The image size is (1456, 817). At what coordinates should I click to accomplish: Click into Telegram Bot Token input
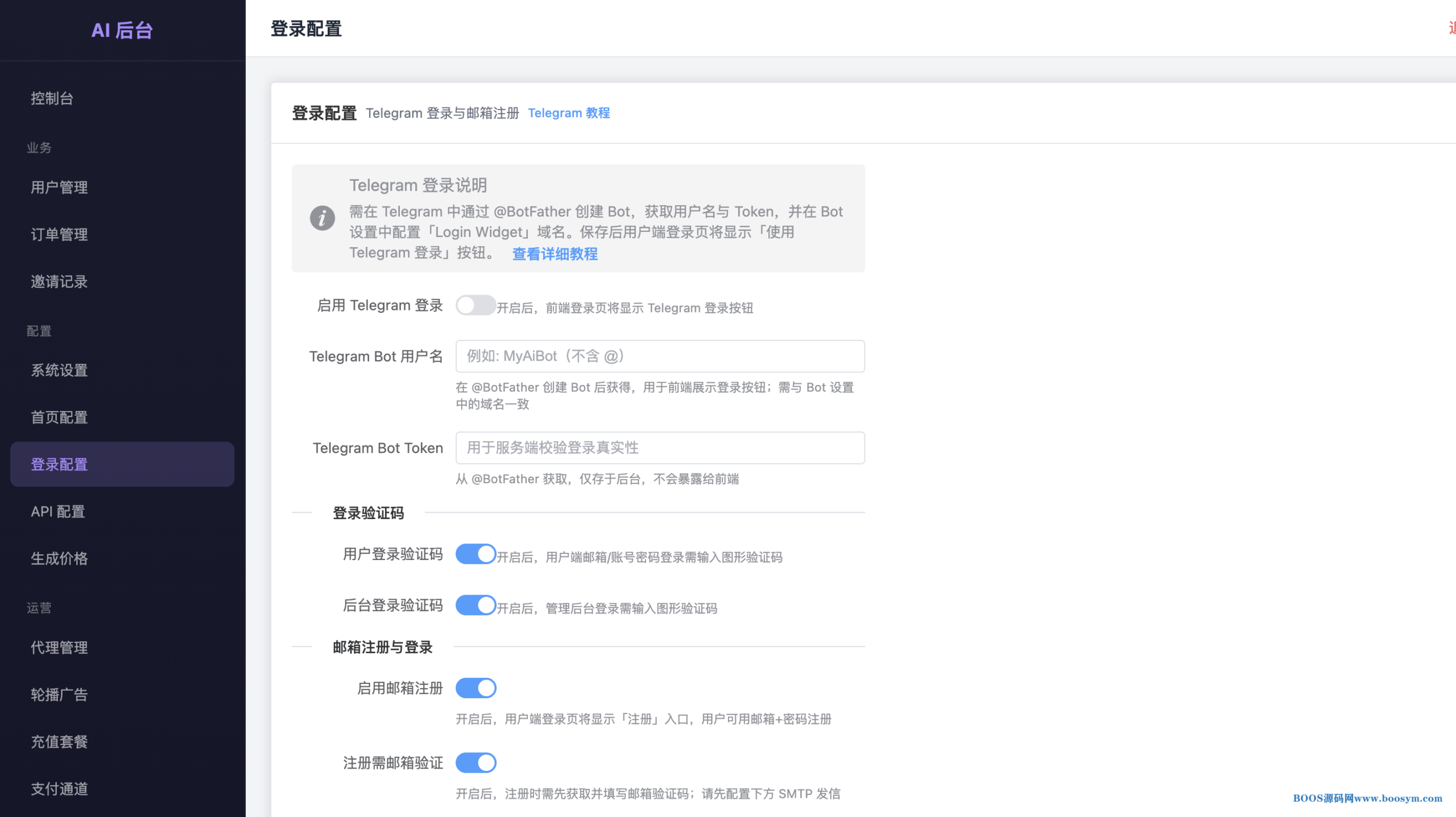click(660, 448)
